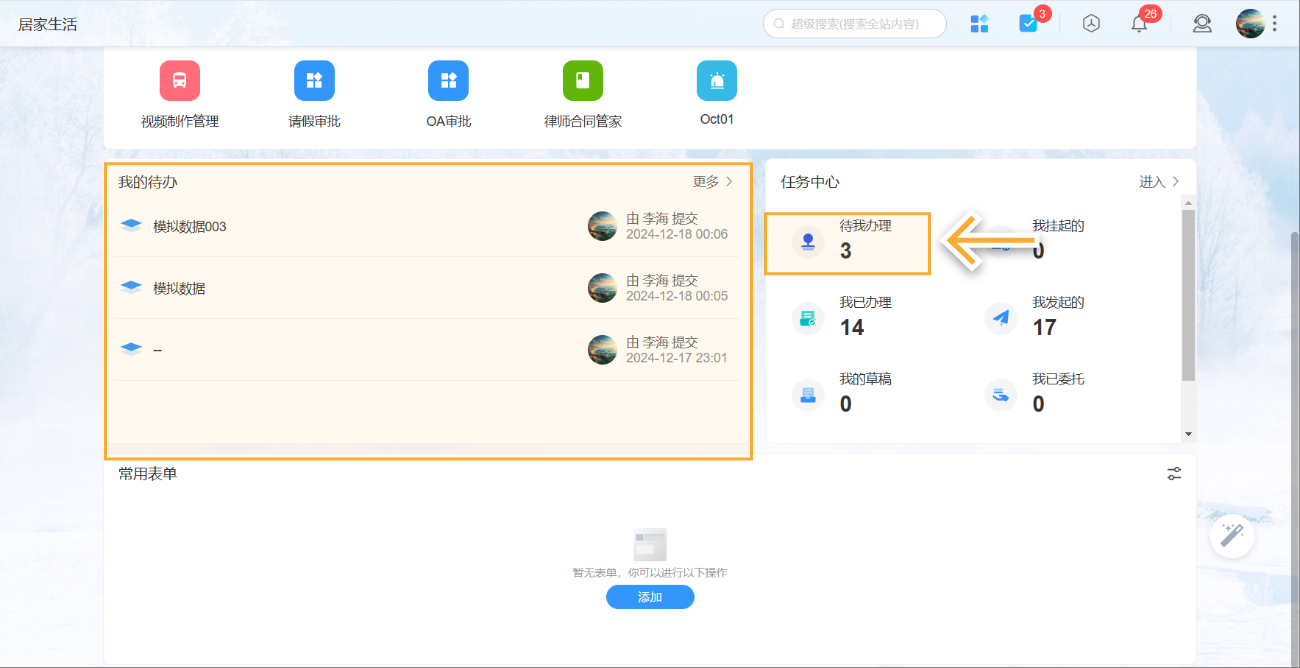Open the 模拟数据003 pending item
The image size is (1300, 668).
[x=190, y=227]
